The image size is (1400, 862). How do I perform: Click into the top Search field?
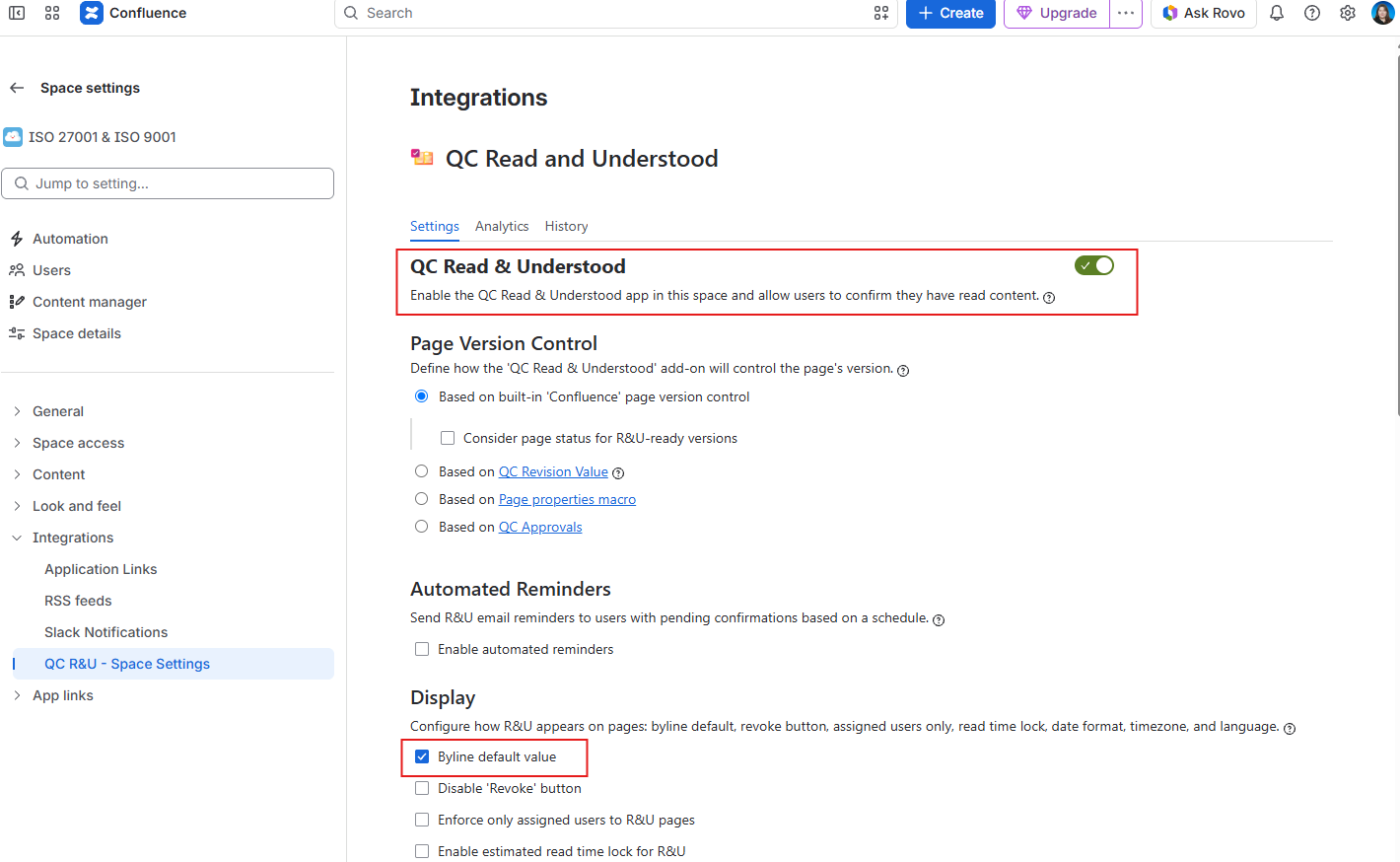coord(616,13)
